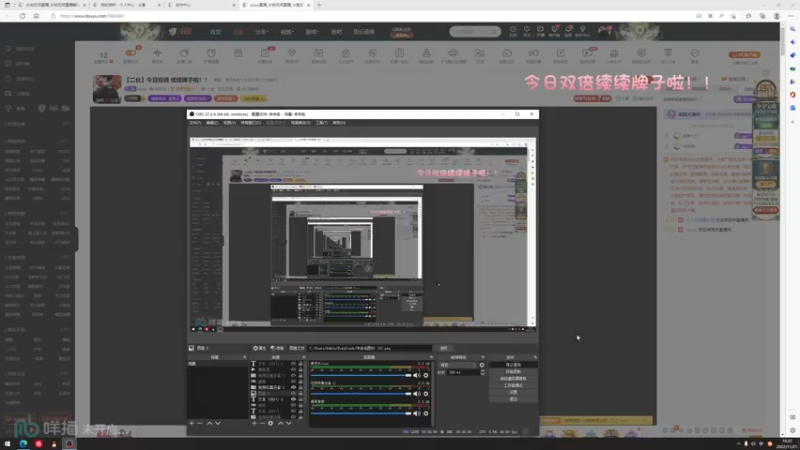Open gear settings for 麦克风/Aux mixer channel
Screen dimensions: 800x450
(426, 376)
